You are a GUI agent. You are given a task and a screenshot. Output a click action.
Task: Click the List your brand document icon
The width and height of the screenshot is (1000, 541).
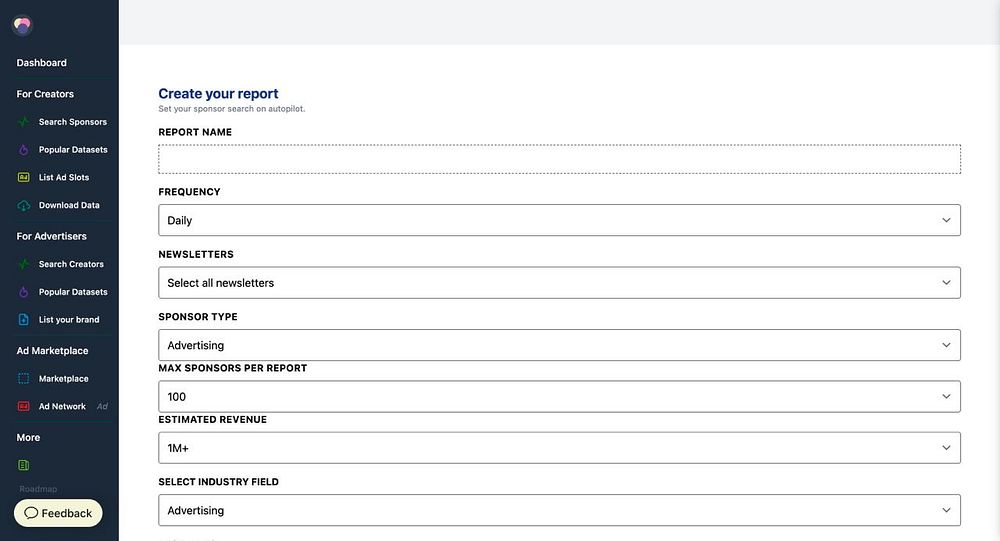point(24,320)
